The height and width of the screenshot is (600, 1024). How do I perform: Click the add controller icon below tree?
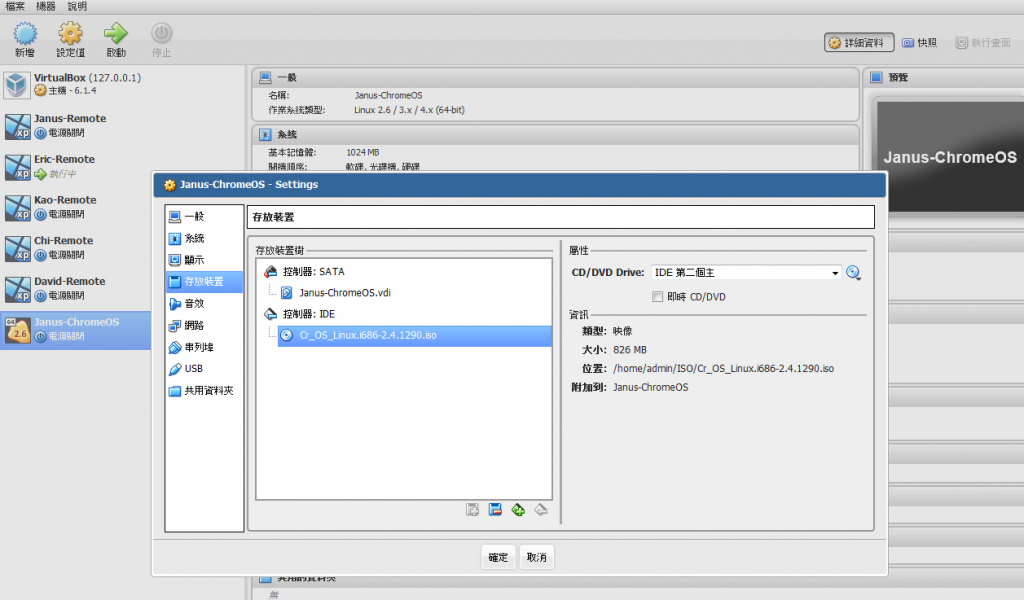pos(472,510)
